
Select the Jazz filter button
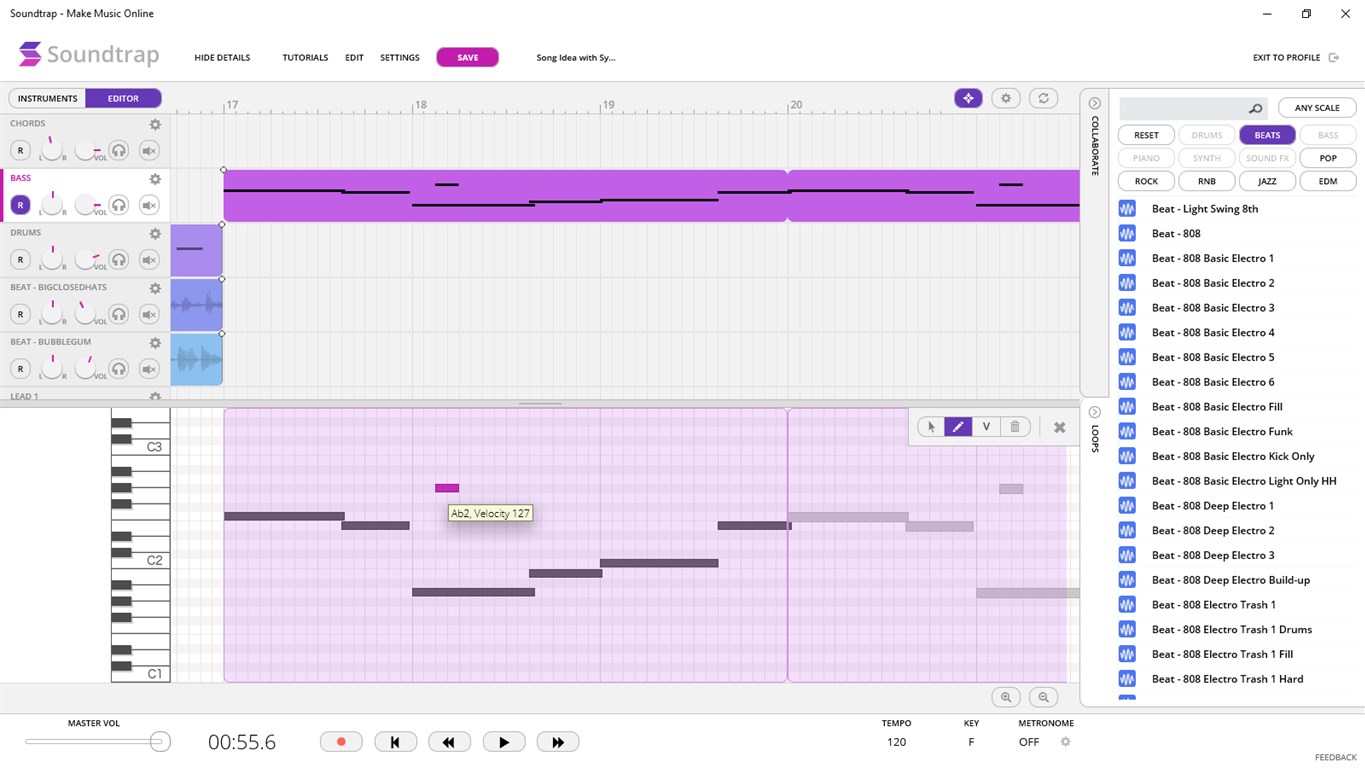coord(1267,181)
